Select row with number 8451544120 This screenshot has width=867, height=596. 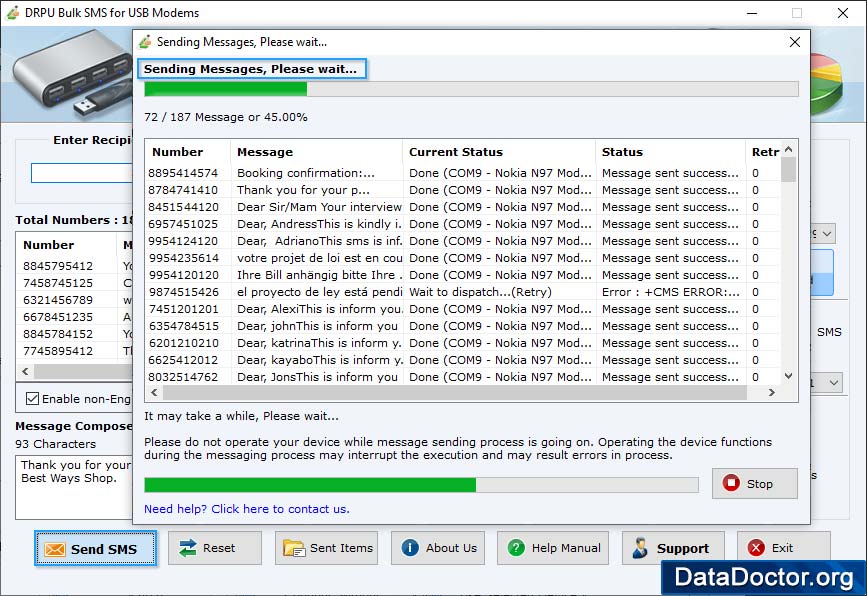click(463, 207)
